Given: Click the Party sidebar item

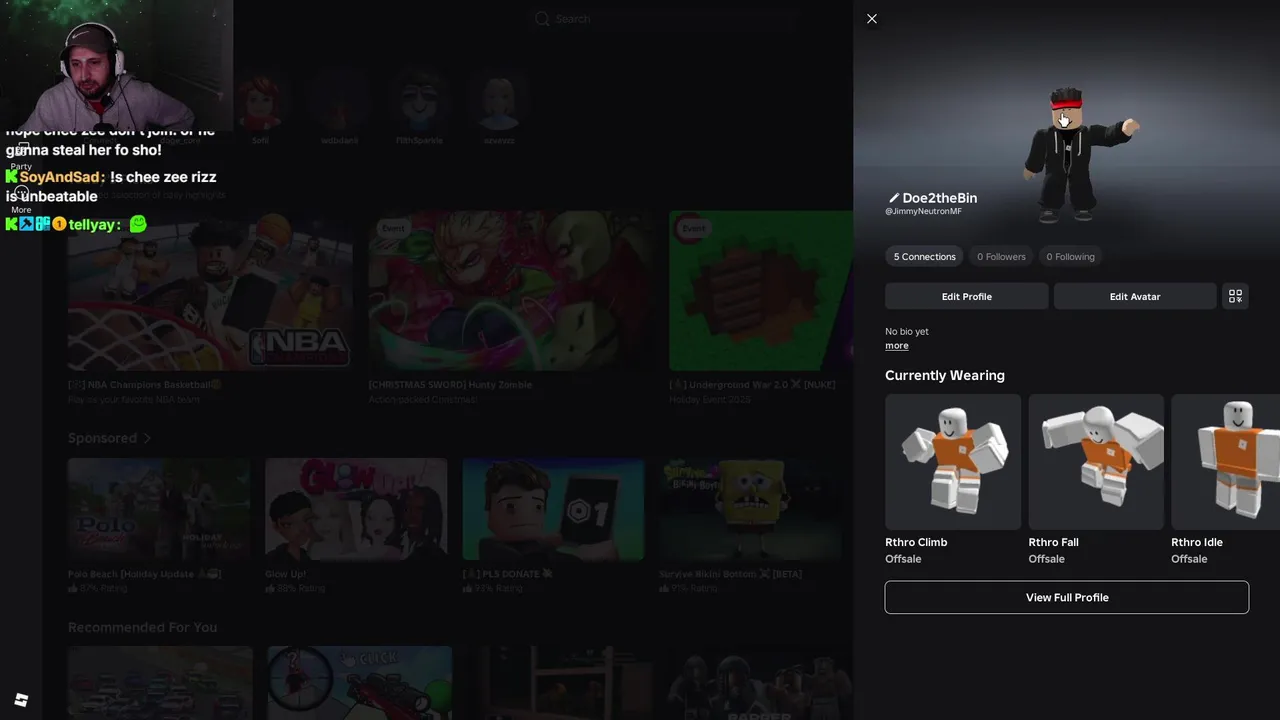Looking at the screenshot, I should click(x=21, y=157).
